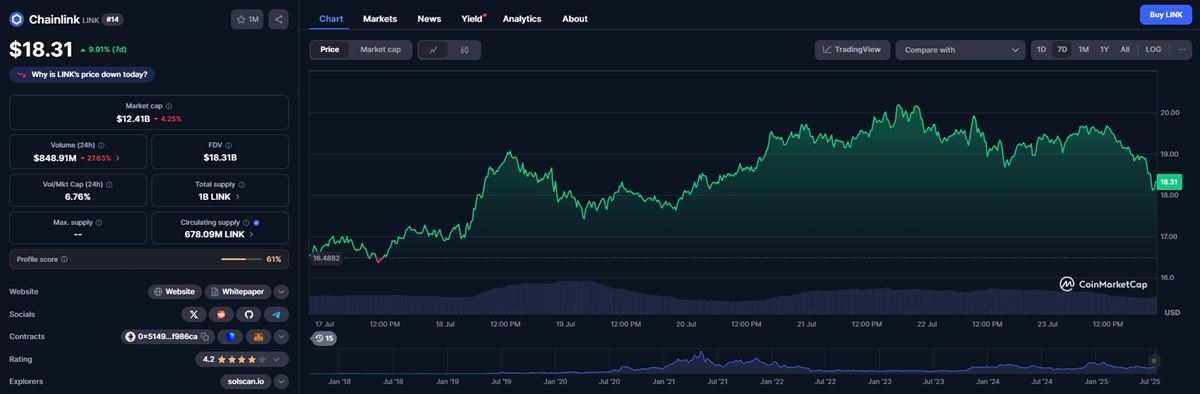Open the X (Twitter) social link

click(195, 314)
